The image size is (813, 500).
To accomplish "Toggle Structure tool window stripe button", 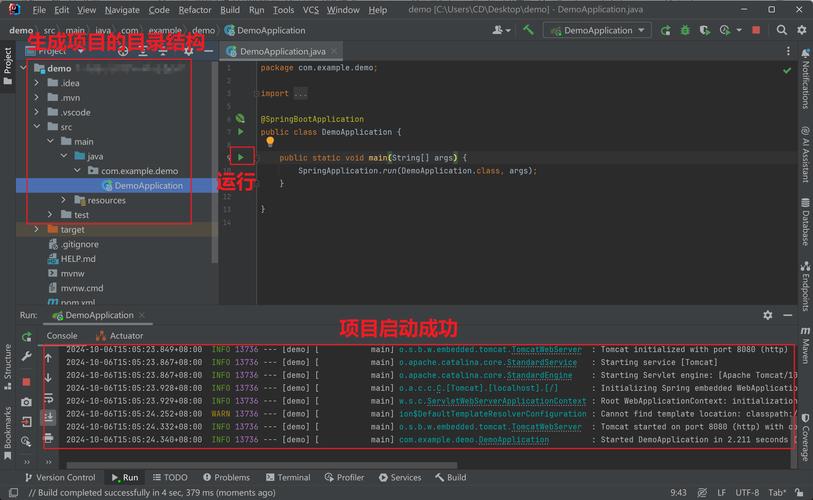I will 7,367.
